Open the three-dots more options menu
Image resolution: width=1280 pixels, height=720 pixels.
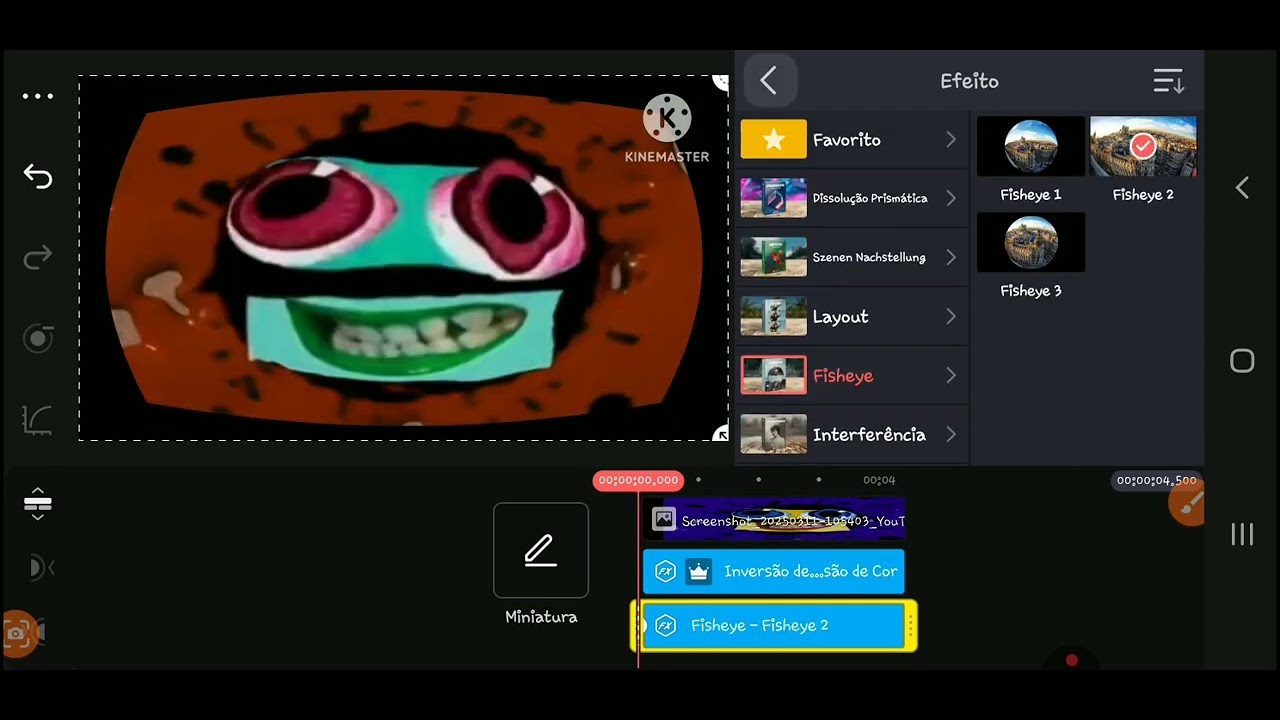pos(38,97)
